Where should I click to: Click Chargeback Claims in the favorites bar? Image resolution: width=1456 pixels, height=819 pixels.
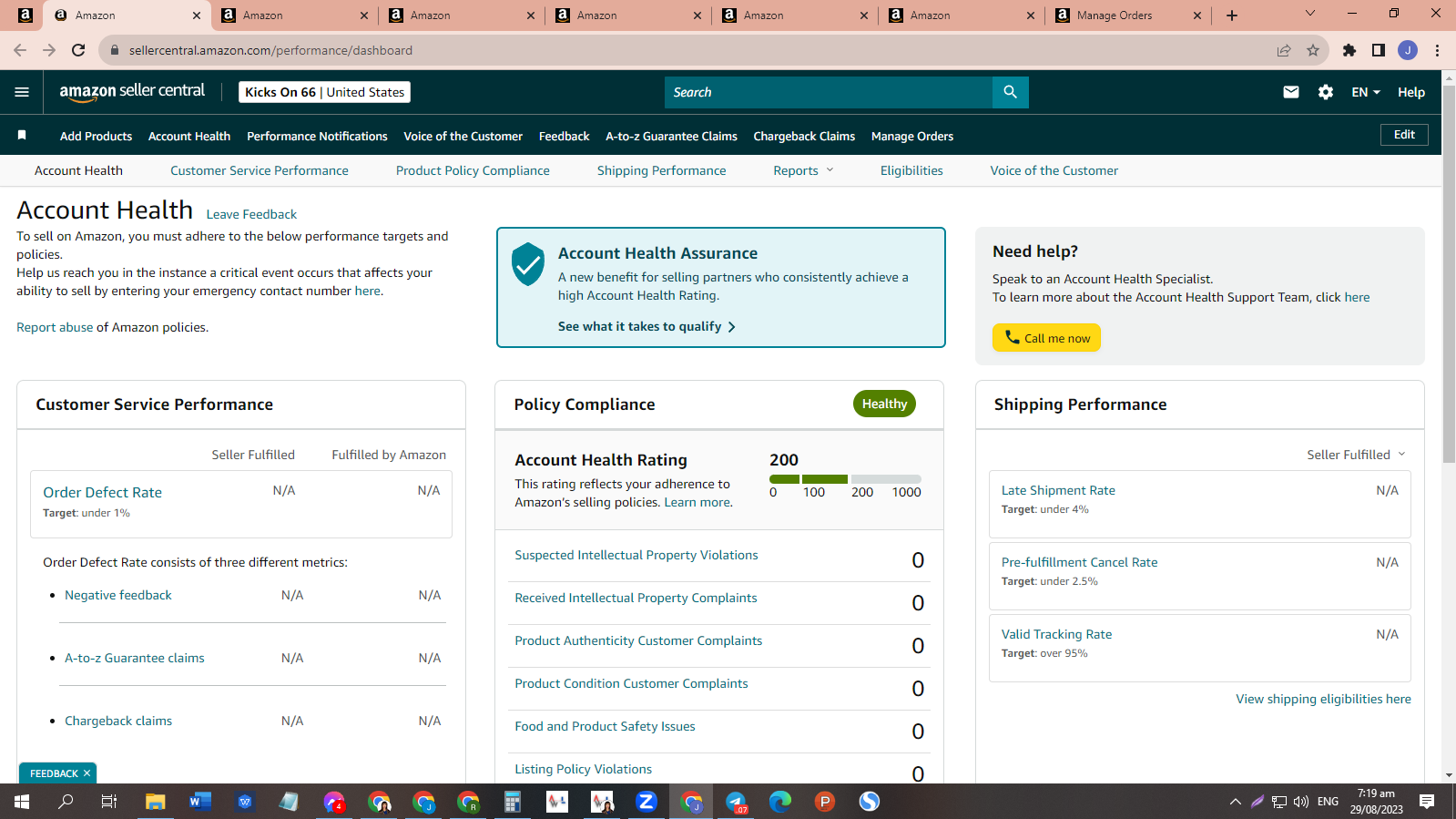pyautogui.click(x=804, y=136)
